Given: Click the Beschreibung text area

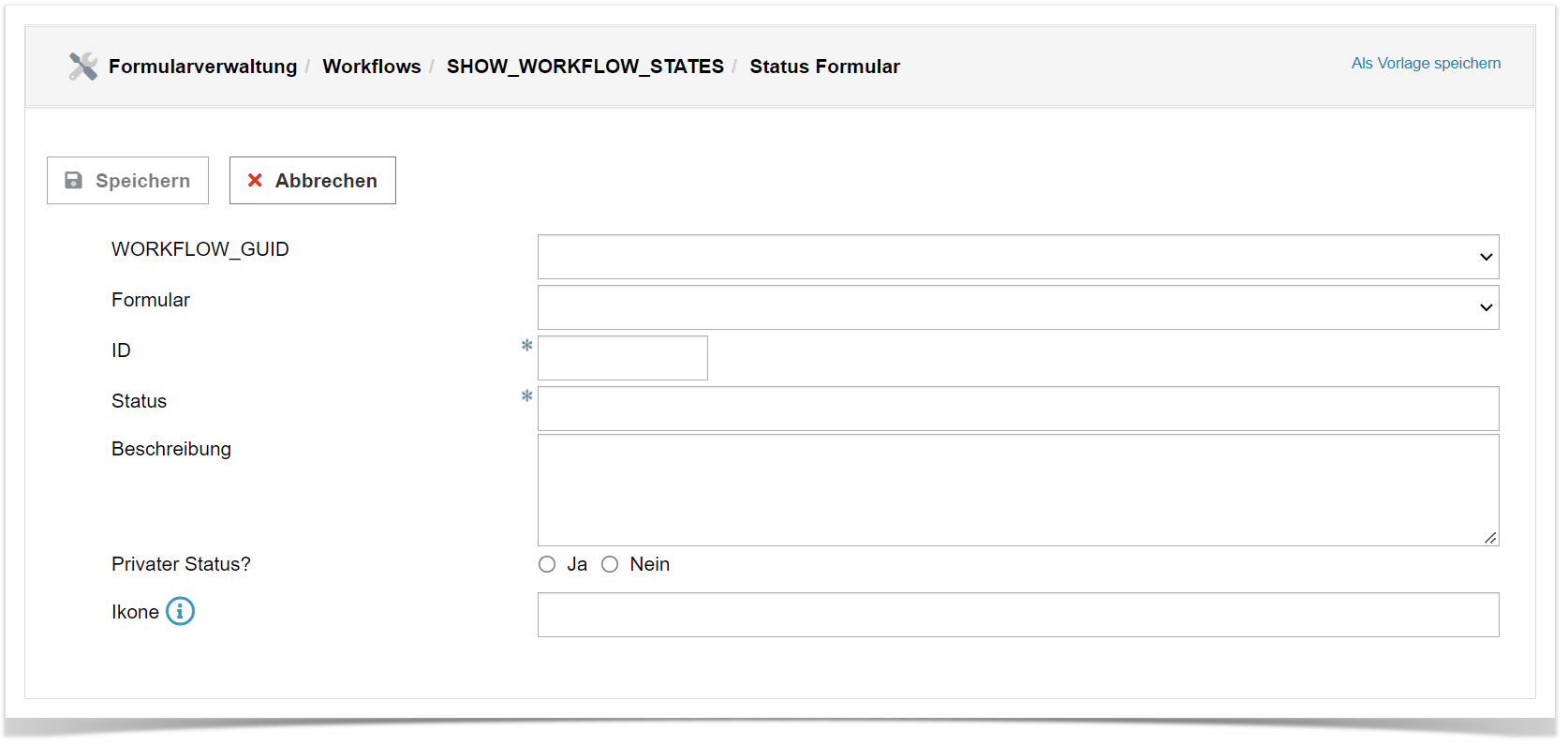Looking at the screenshot, I should coord(1017,489).
